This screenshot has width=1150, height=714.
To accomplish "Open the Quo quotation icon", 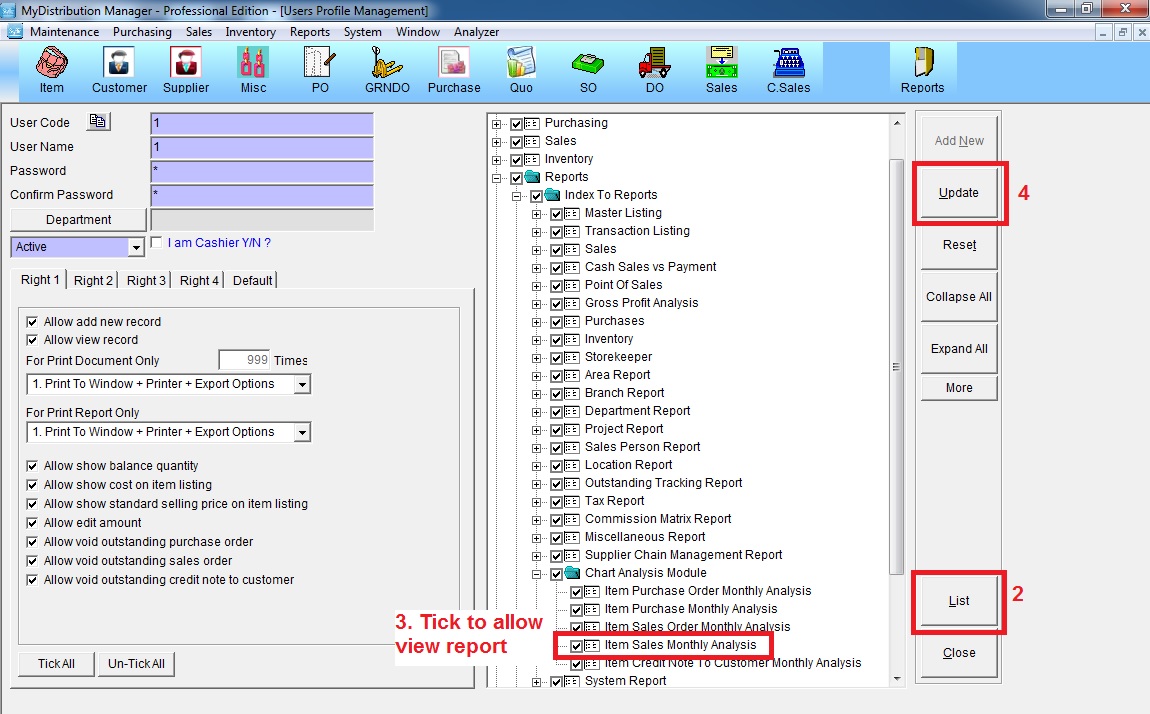I will coord(521,69).
